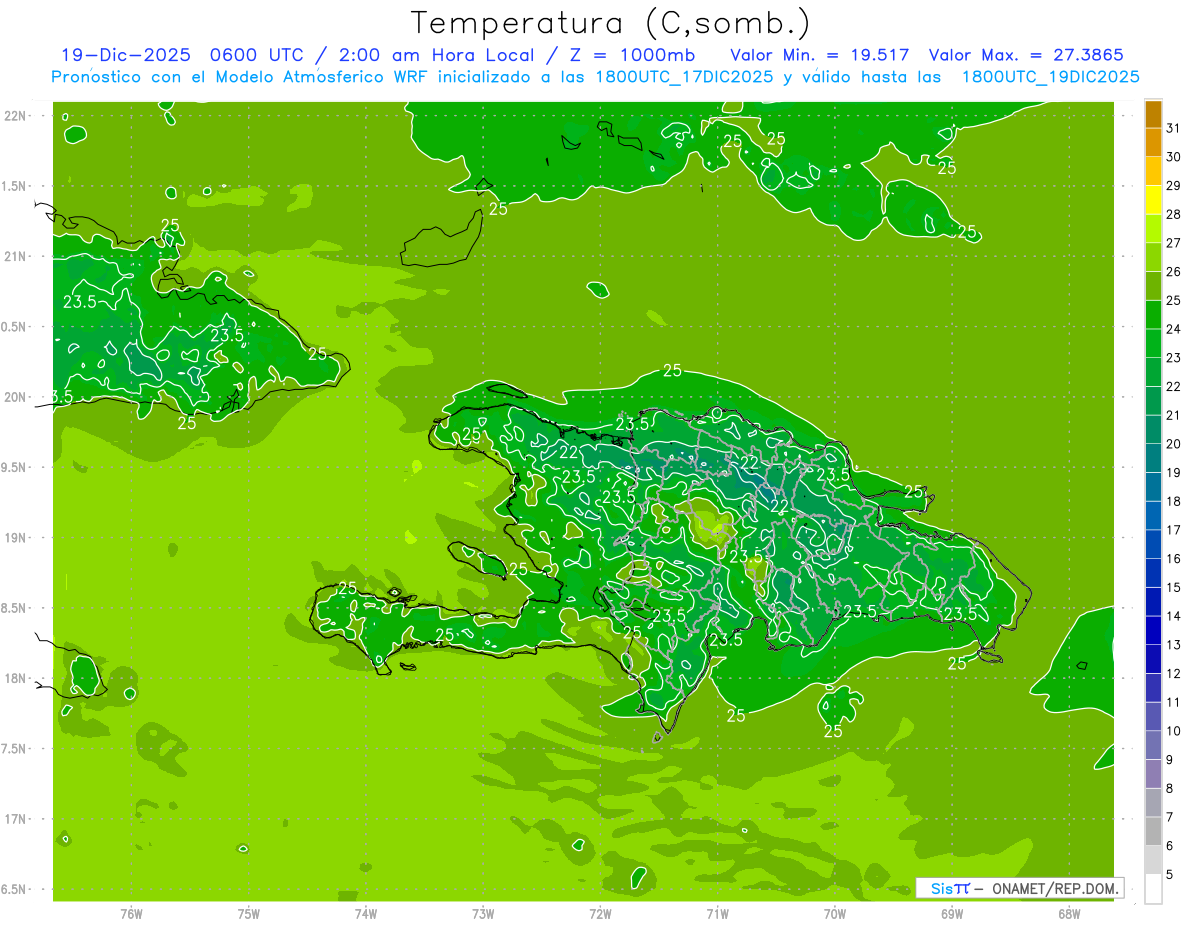Pick the legend swatch between 25 and 26
This screenshot has width=1200, height=927.
[x=1154, y=286]
